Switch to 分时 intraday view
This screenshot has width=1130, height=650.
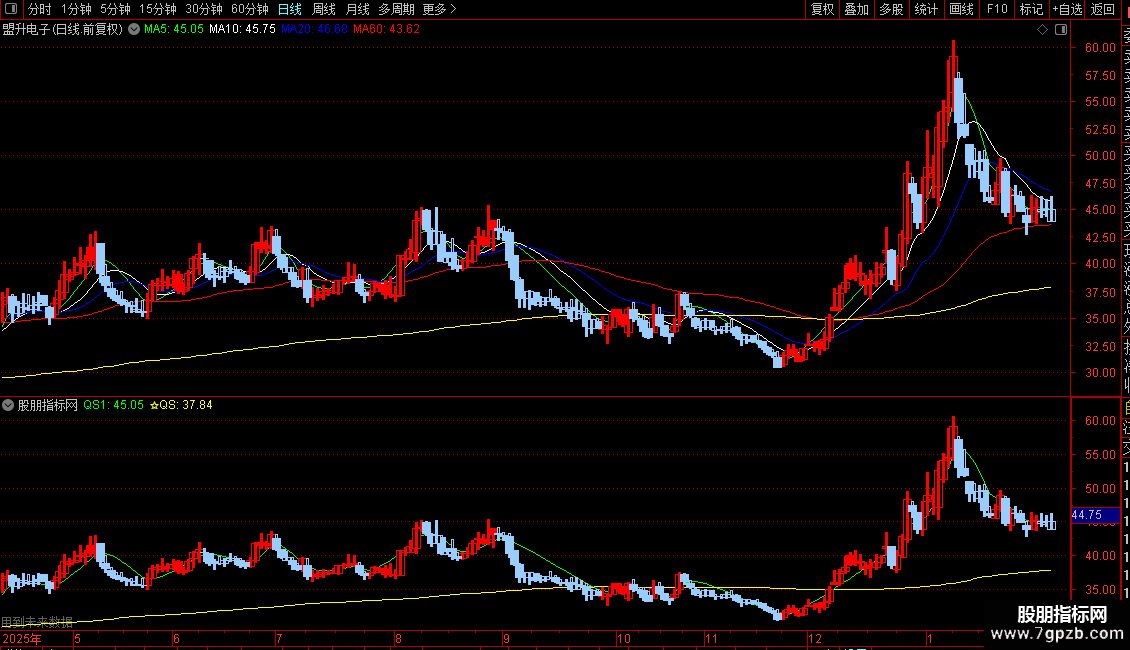(40, 9)
